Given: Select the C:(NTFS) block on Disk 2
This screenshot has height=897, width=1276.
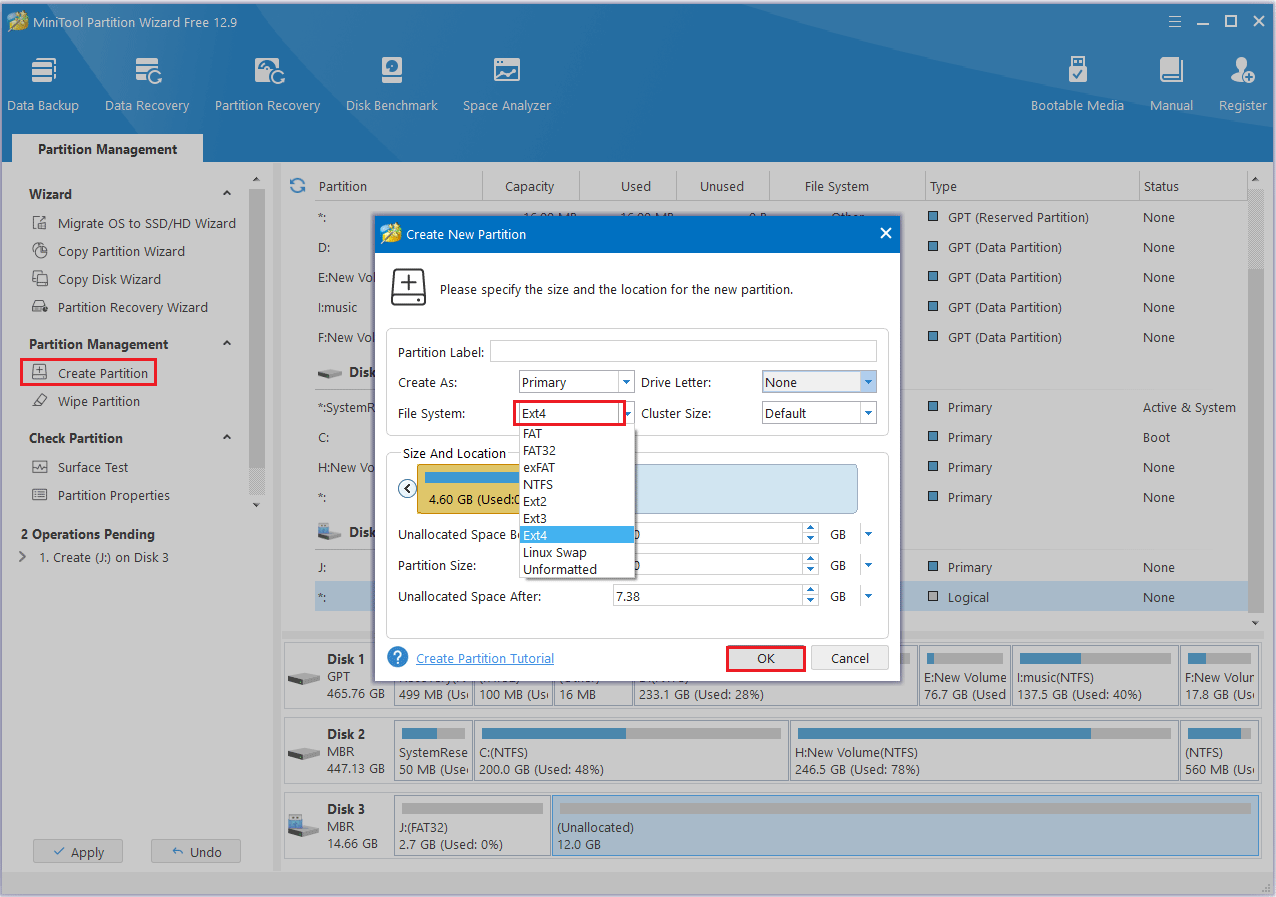Looking at the screenshot, I should pos(631,751).
